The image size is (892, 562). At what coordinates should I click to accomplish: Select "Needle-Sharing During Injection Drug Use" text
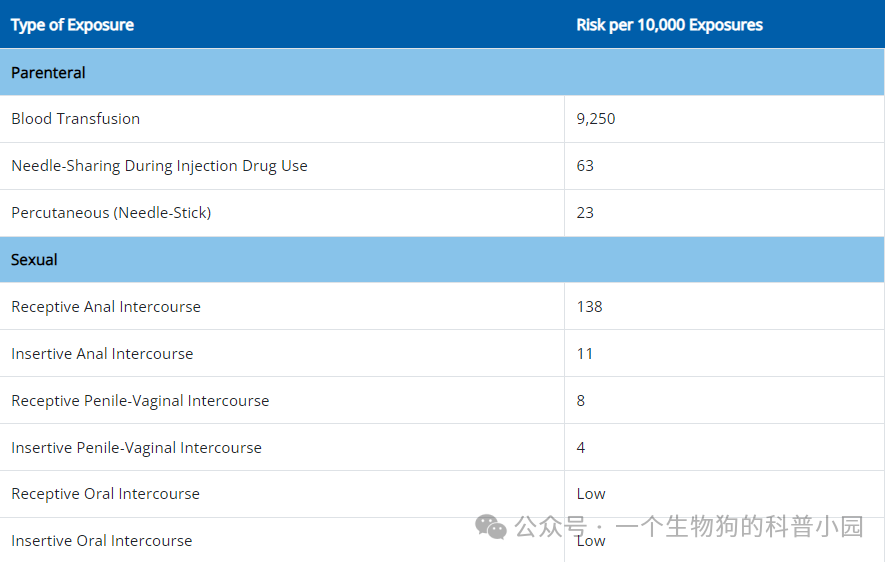(x=159, y=166)
